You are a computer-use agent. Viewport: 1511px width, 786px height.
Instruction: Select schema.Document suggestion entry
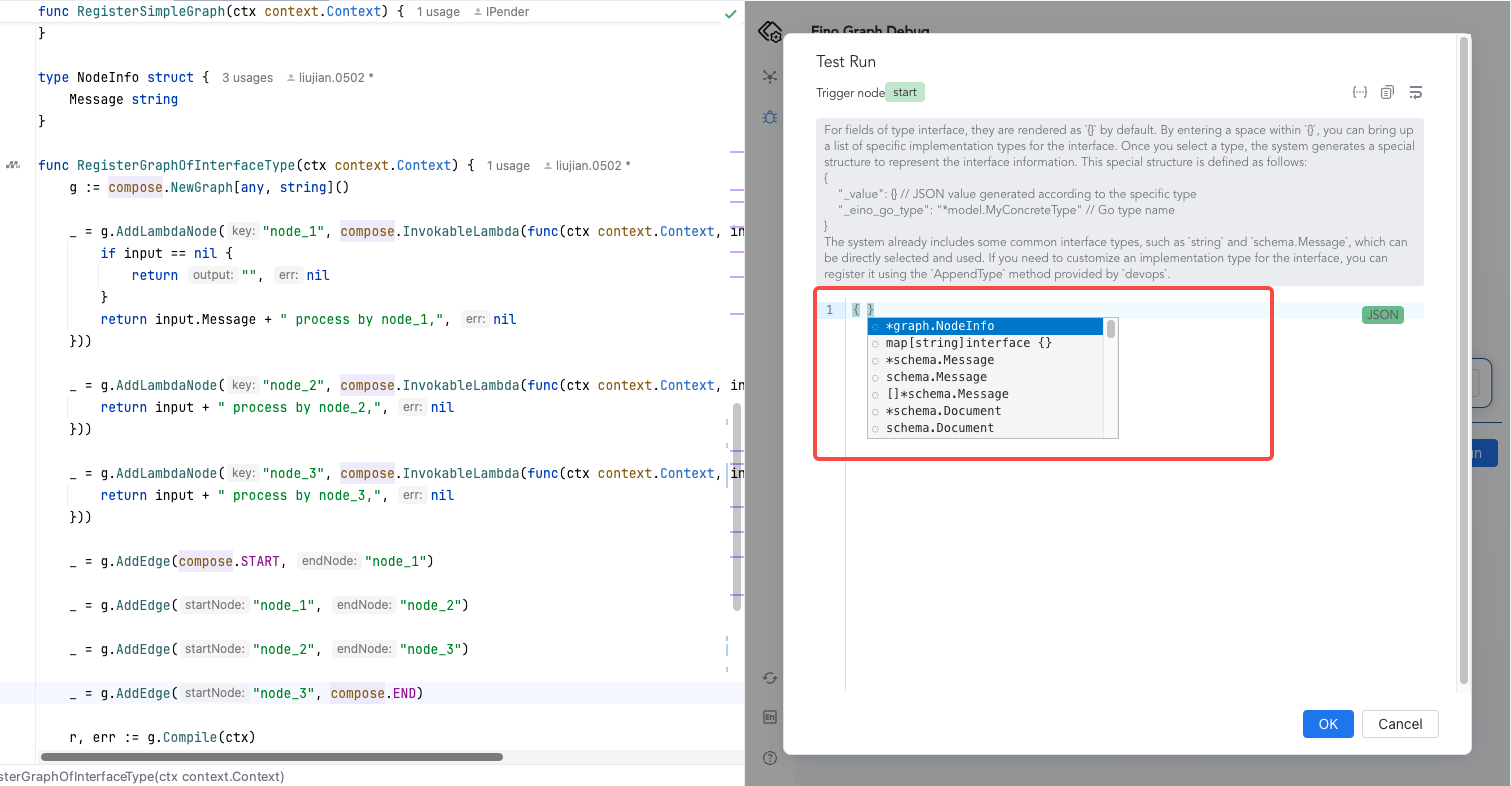pos(939,428)
